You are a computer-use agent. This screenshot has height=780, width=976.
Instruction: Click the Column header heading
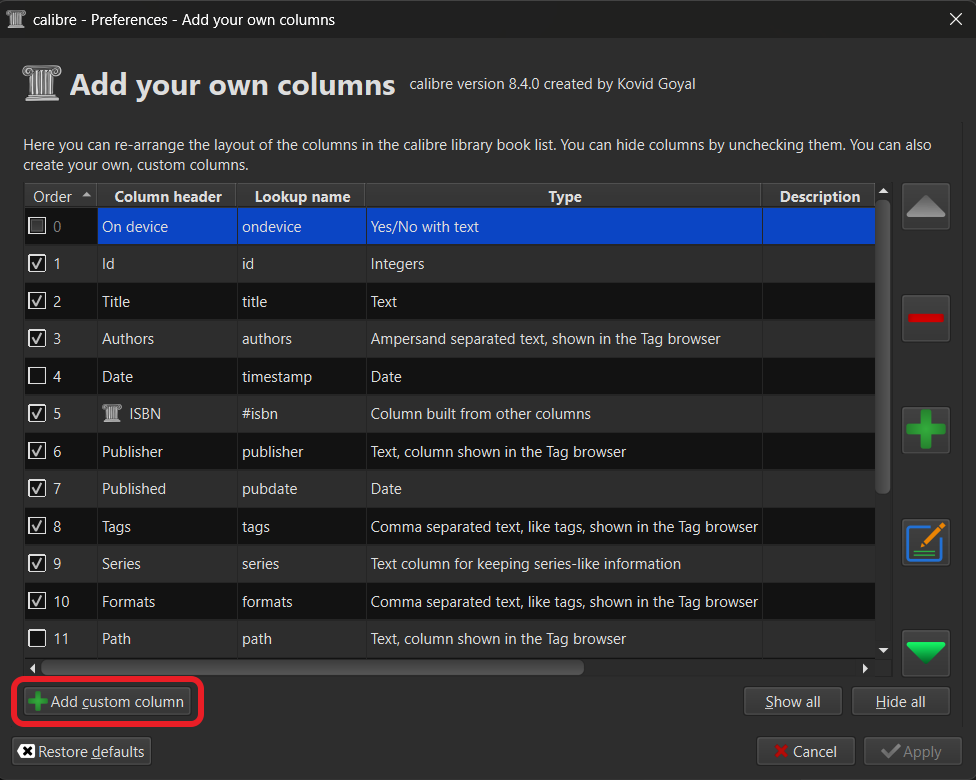[x=167, y=196]
